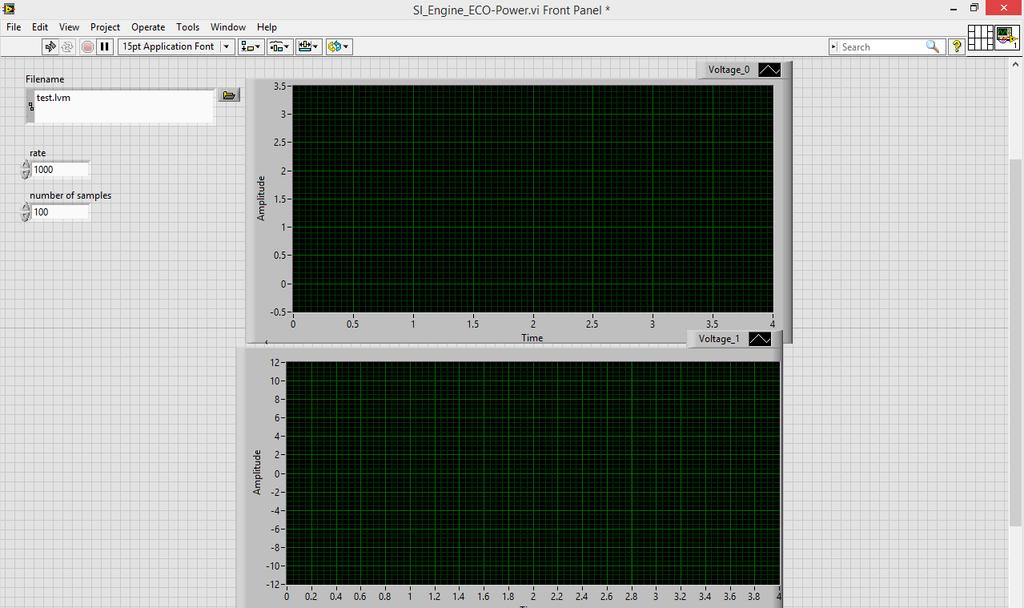Click the Run arrow button
The width and height of the screenshot is (1024, 608).
(50, 46)
